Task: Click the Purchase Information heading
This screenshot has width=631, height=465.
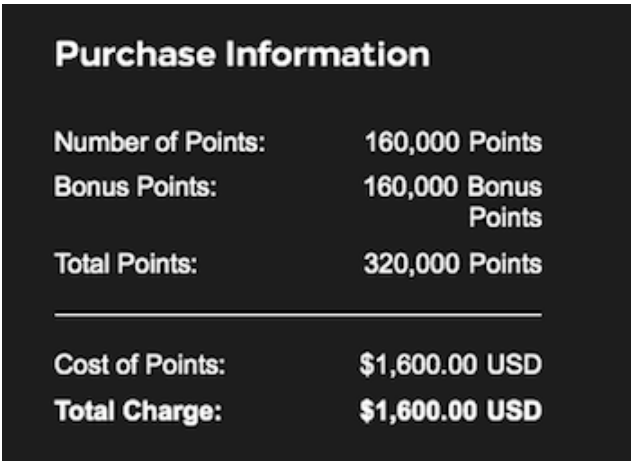Action: point(242,55)
